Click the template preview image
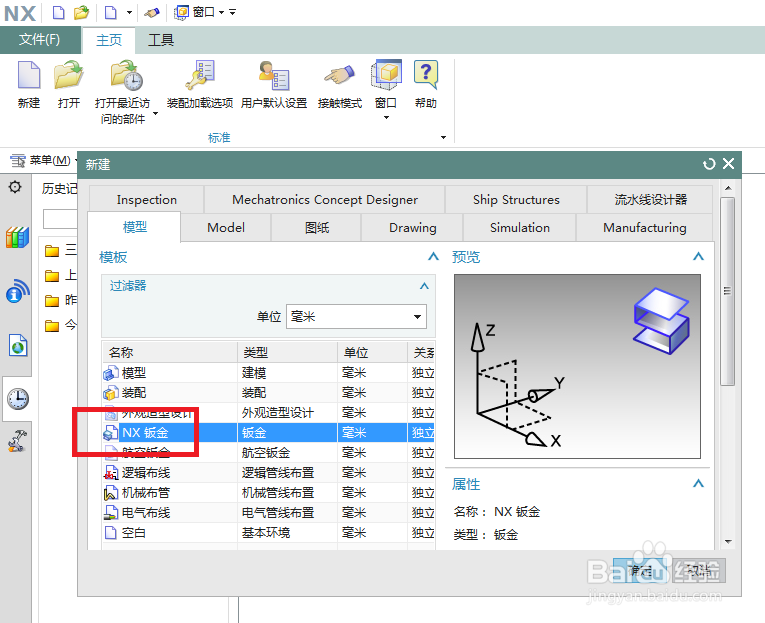765x623 pixels. (577, 366)
